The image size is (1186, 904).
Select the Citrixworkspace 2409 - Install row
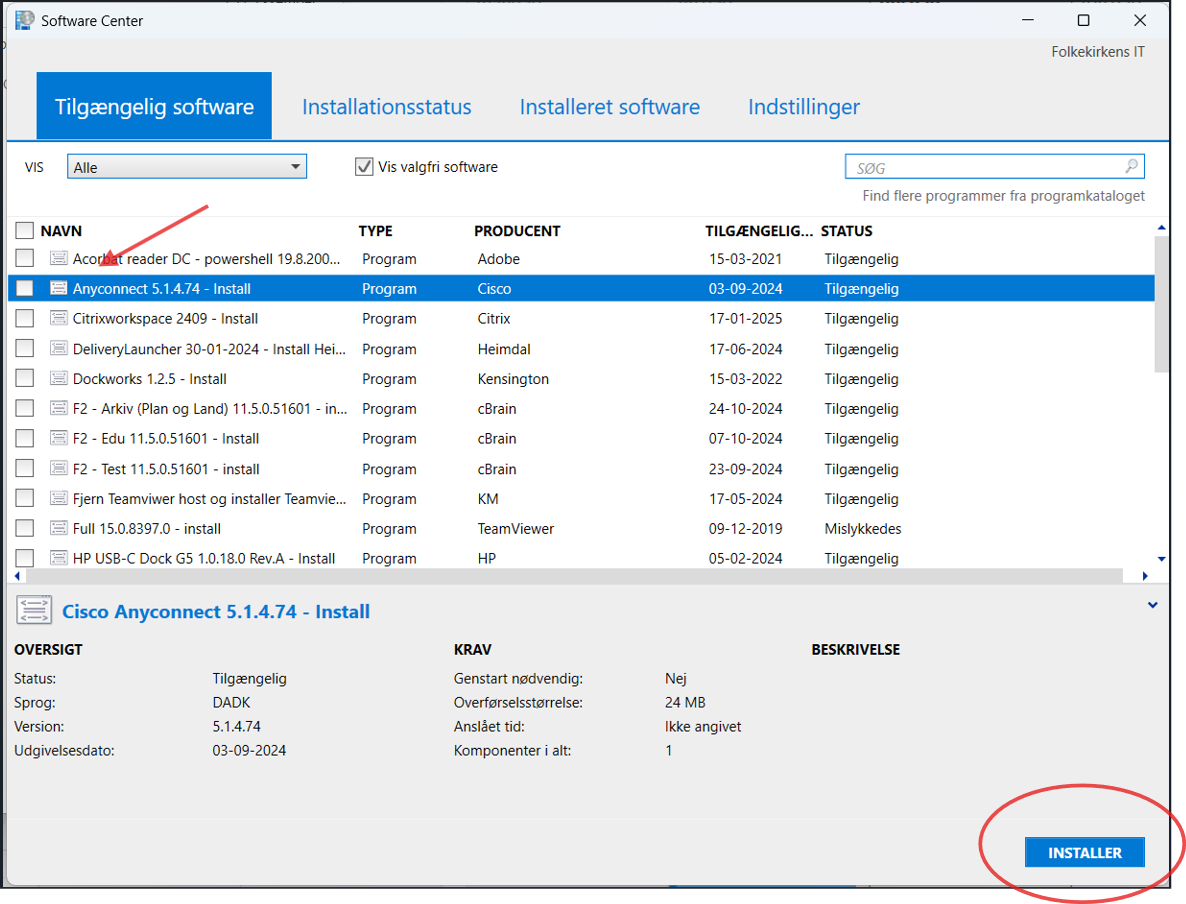coord(581,318)
